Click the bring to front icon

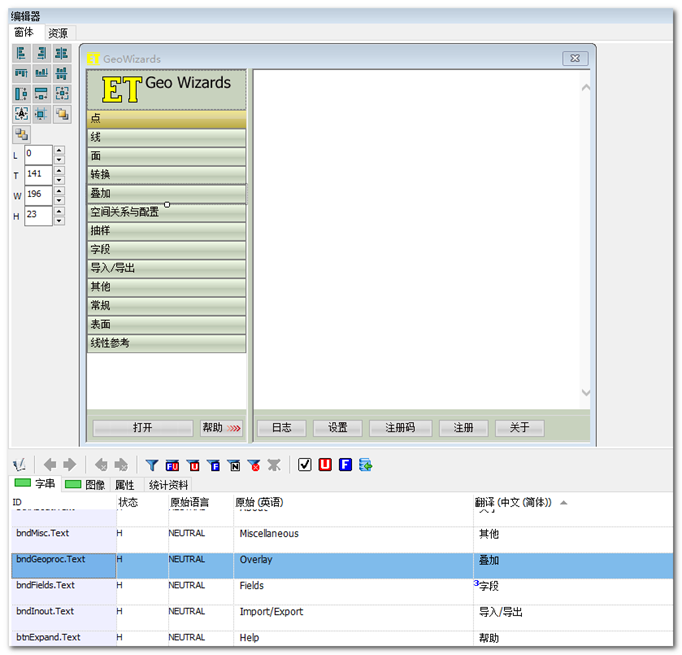pyautogui.click(x=62, y=114)
